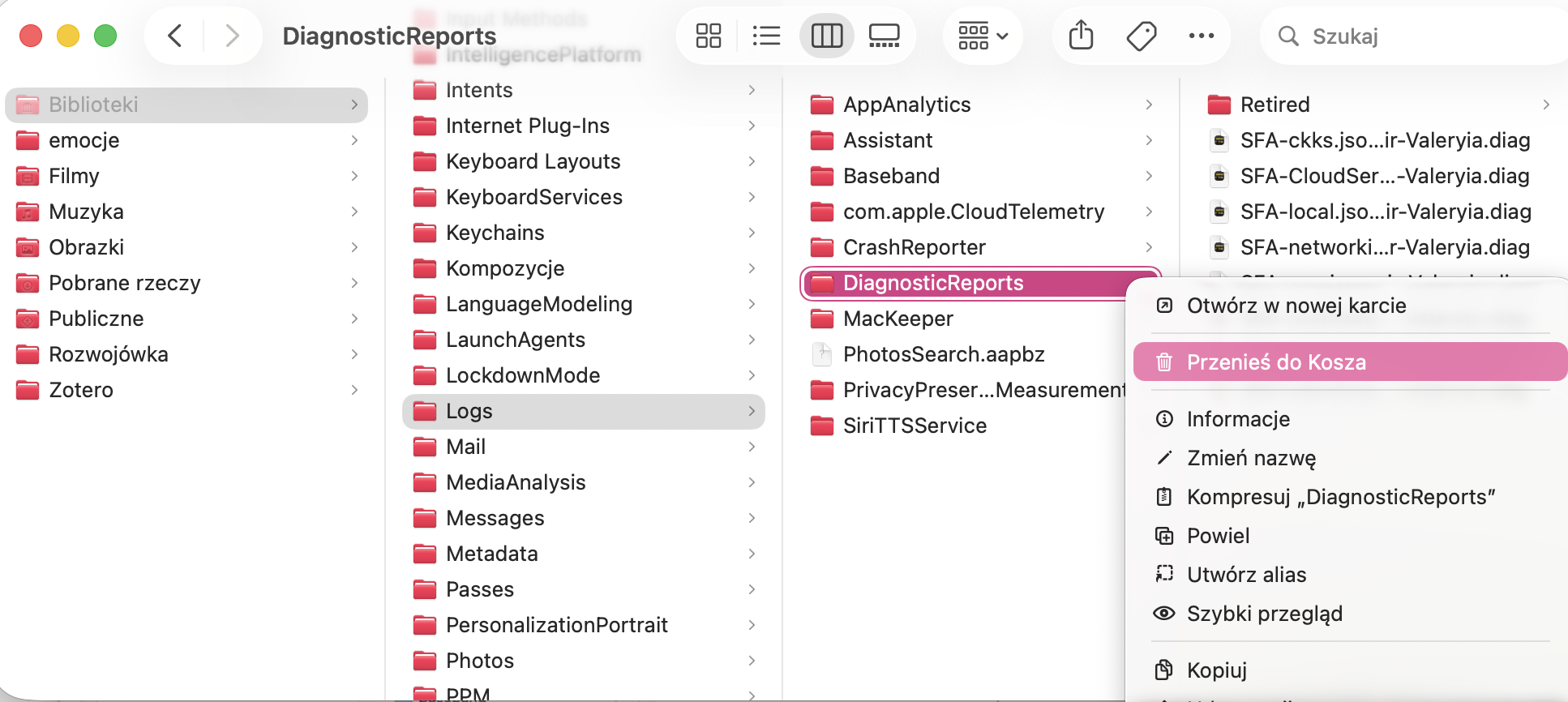Screen dimensions: 1568x702
Task: Switch to list view
Action: coord(766,36)
